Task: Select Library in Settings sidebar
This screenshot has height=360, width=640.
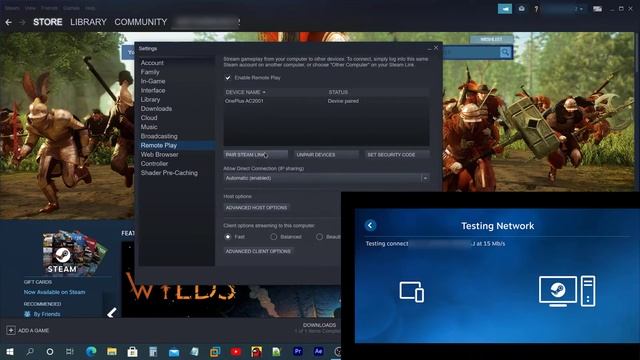Action: [150, 100]
